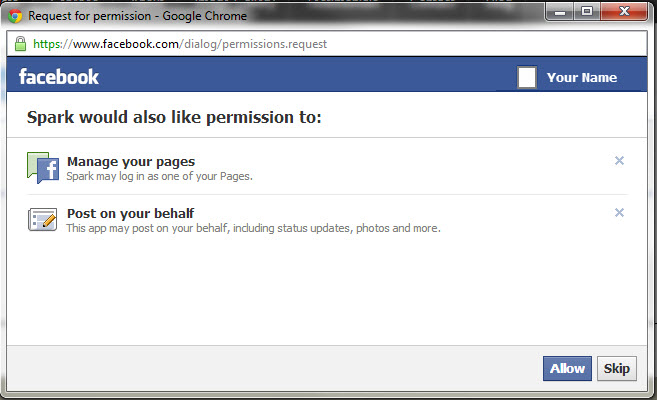Remove the Post on your behalf permission
The height and width of the screenshot is (400, 657).
tap(619, 212)
